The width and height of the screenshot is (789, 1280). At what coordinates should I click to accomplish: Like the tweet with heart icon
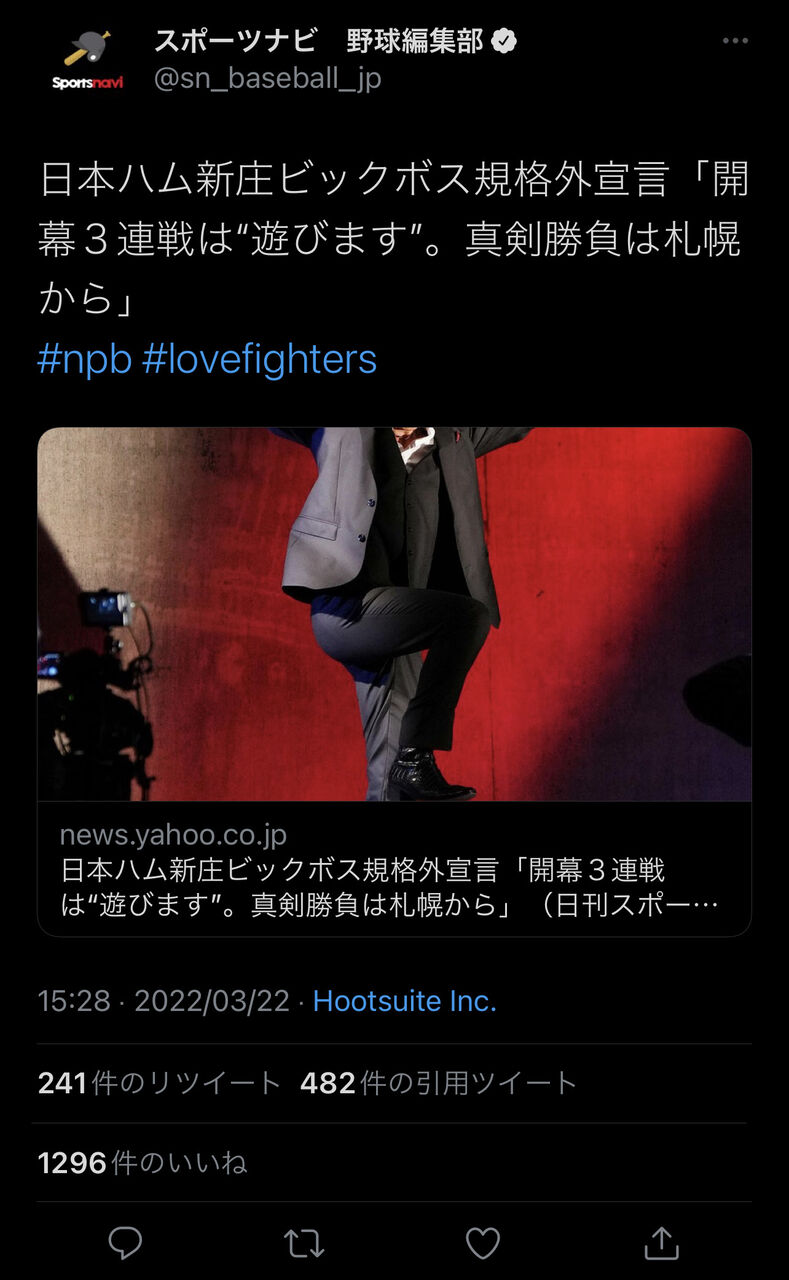tap(483, 1243)
